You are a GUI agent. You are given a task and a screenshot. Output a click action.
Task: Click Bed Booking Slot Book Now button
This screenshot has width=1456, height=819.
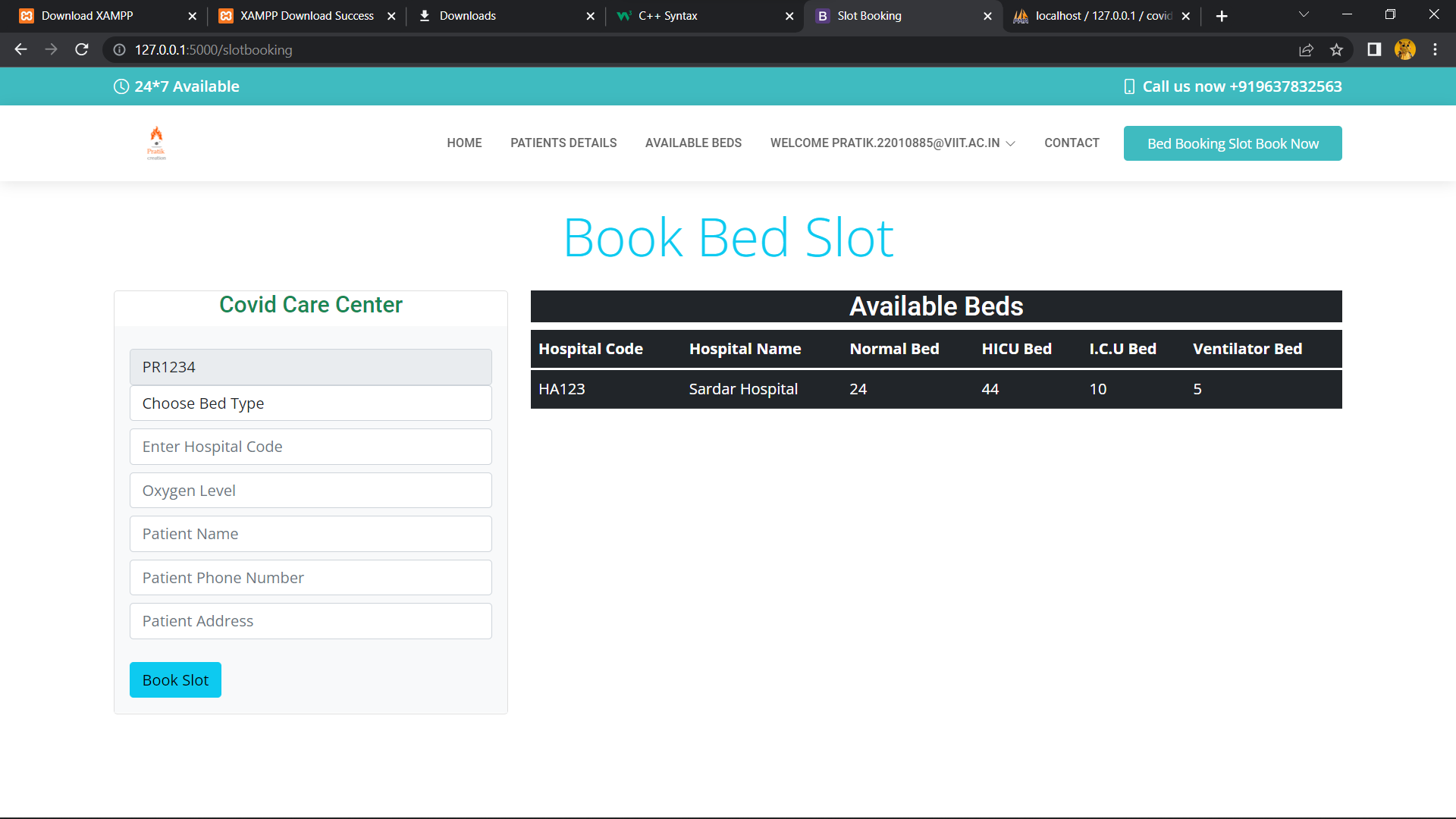[1232, 143]
